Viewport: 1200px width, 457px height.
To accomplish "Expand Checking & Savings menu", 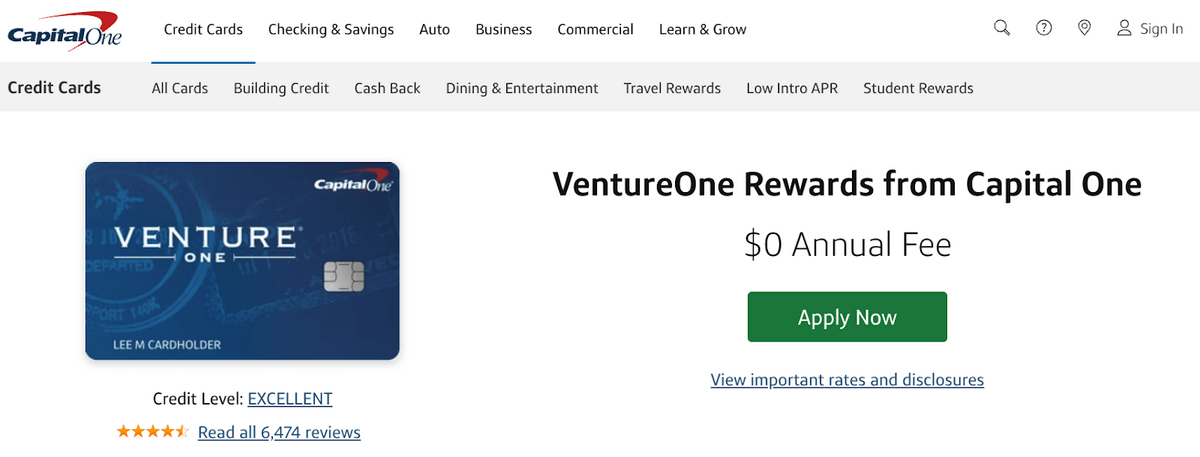I will click(x=331, y=29).
